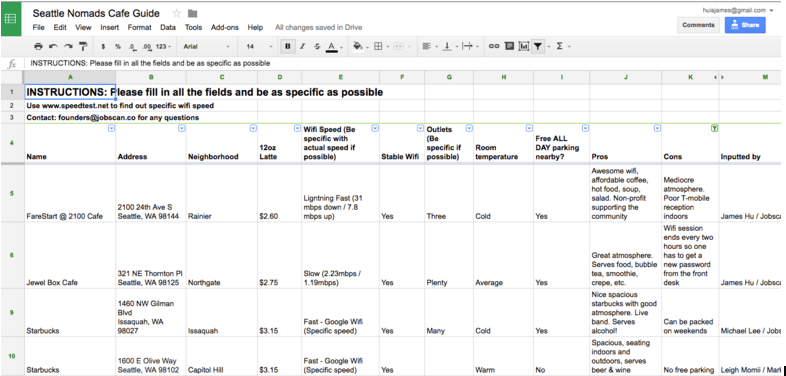Open the File menu
Screen dimensions: 786x376
point(39,28)
